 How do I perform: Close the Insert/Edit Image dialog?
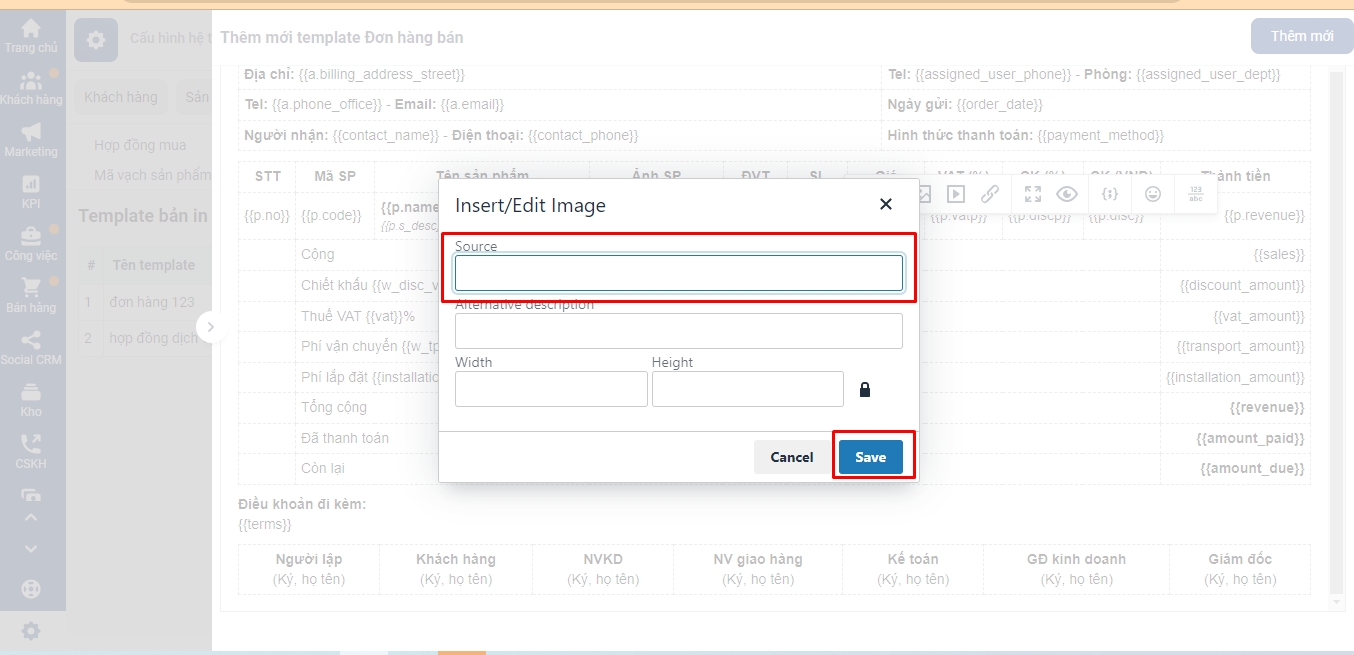coord(885,204)
